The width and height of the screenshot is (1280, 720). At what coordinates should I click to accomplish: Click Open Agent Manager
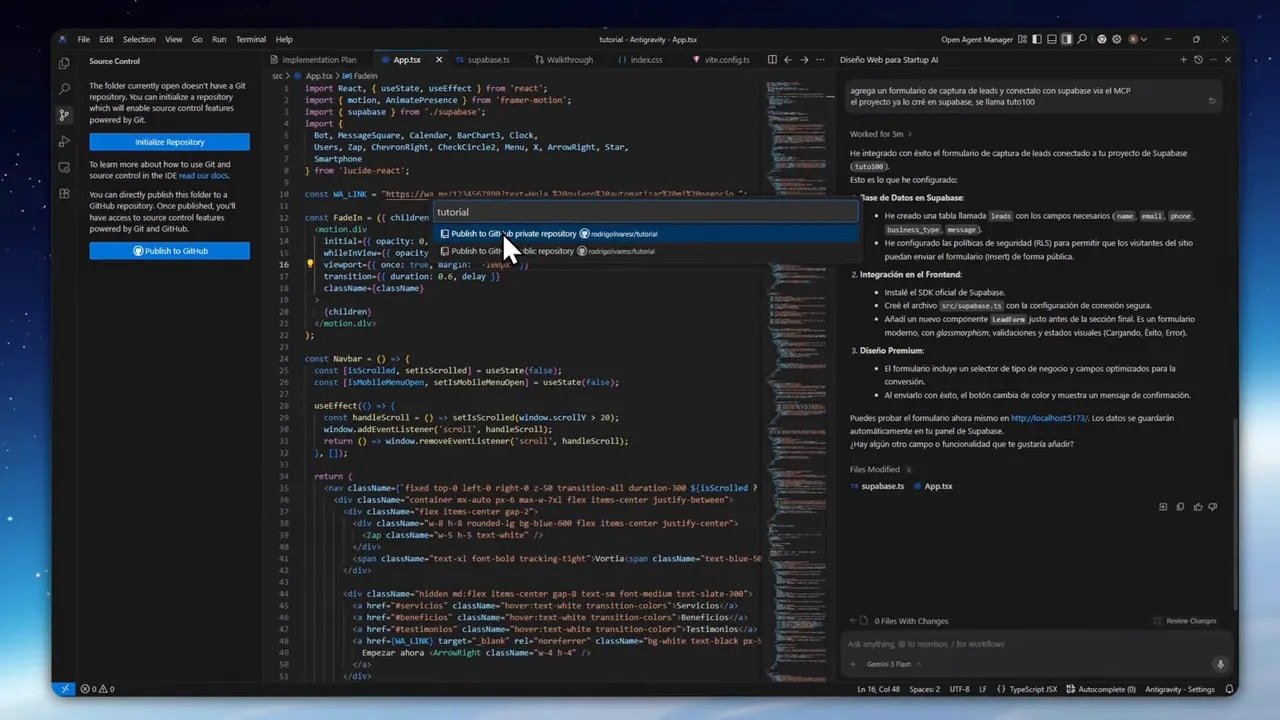click(x=977, y=39)
